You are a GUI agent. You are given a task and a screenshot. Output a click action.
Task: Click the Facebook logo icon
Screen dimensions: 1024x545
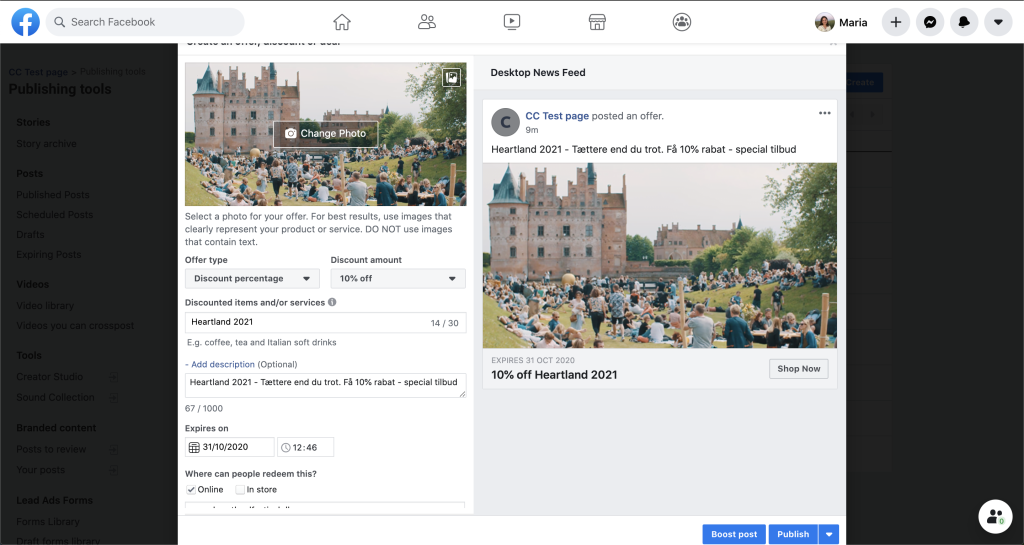pos(25,22)
